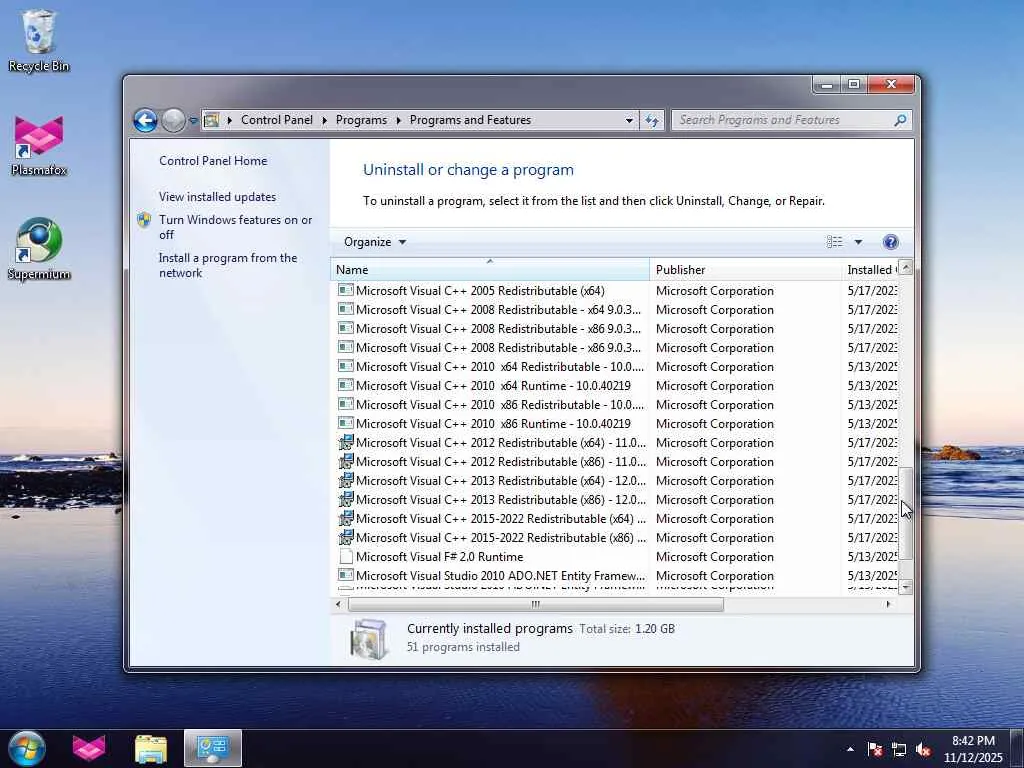Expand arrow after Programs breadcrumb
The image size is (1024, 768).
[x=398, y=120]
